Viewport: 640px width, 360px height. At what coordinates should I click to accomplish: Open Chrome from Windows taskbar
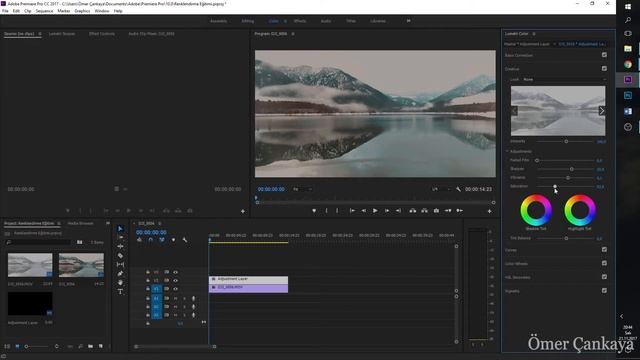click(628, 64)
